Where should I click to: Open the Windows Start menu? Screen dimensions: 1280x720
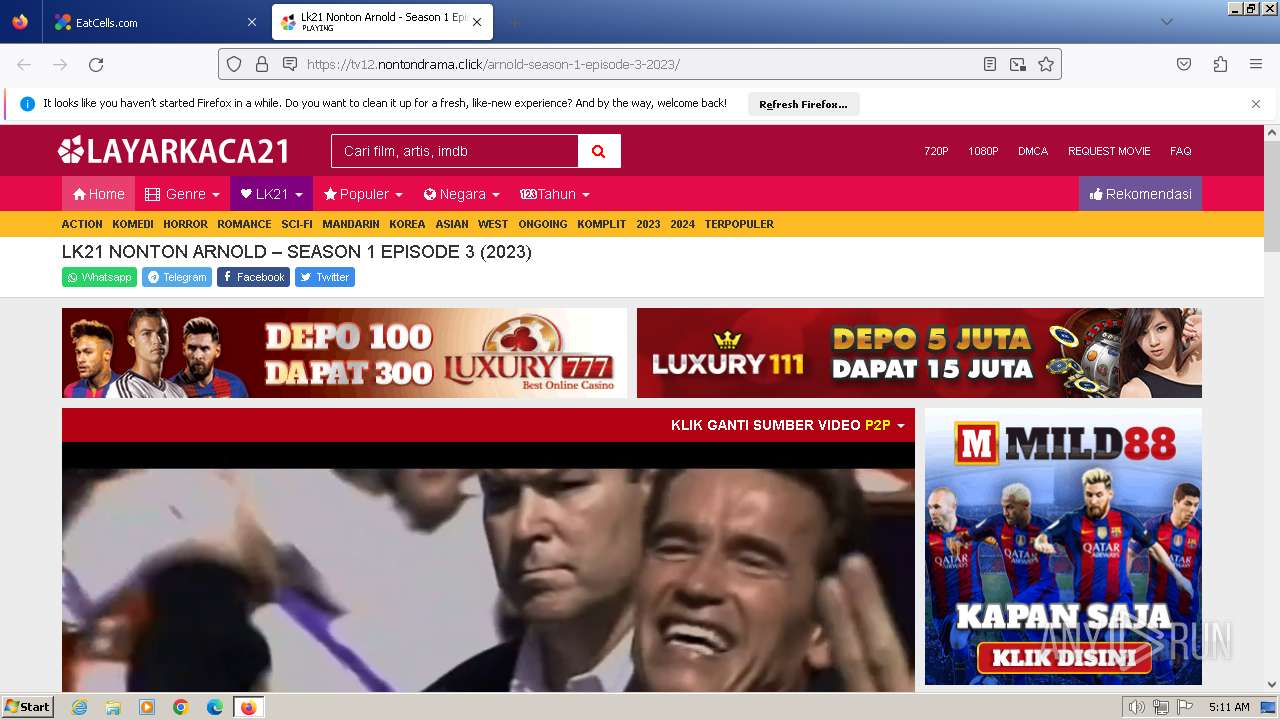click(27, 707)
